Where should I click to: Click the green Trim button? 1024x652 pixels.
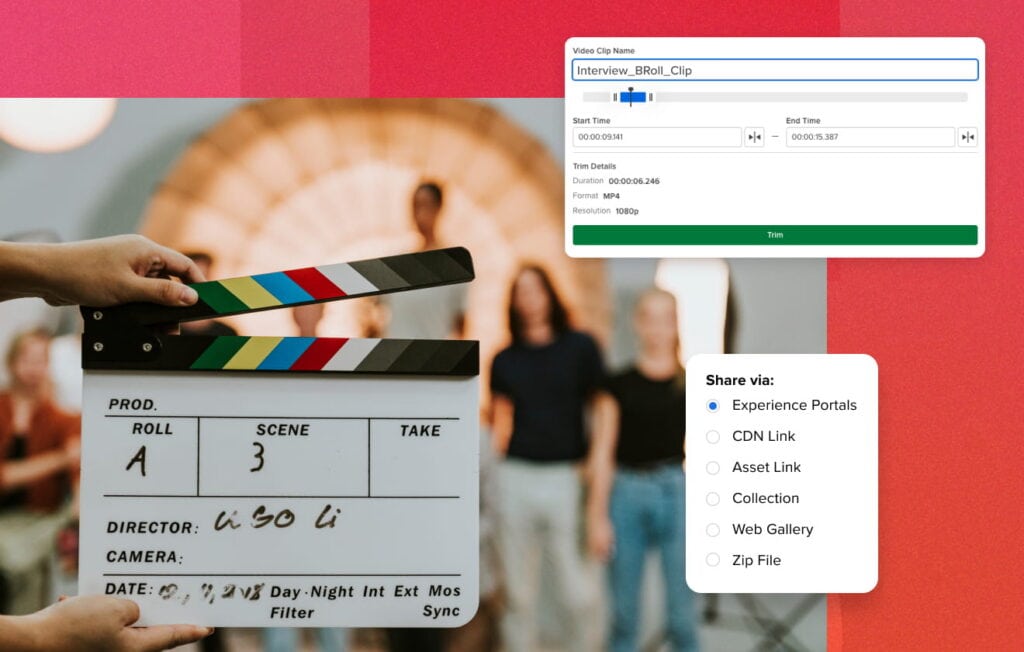(774, 234)
